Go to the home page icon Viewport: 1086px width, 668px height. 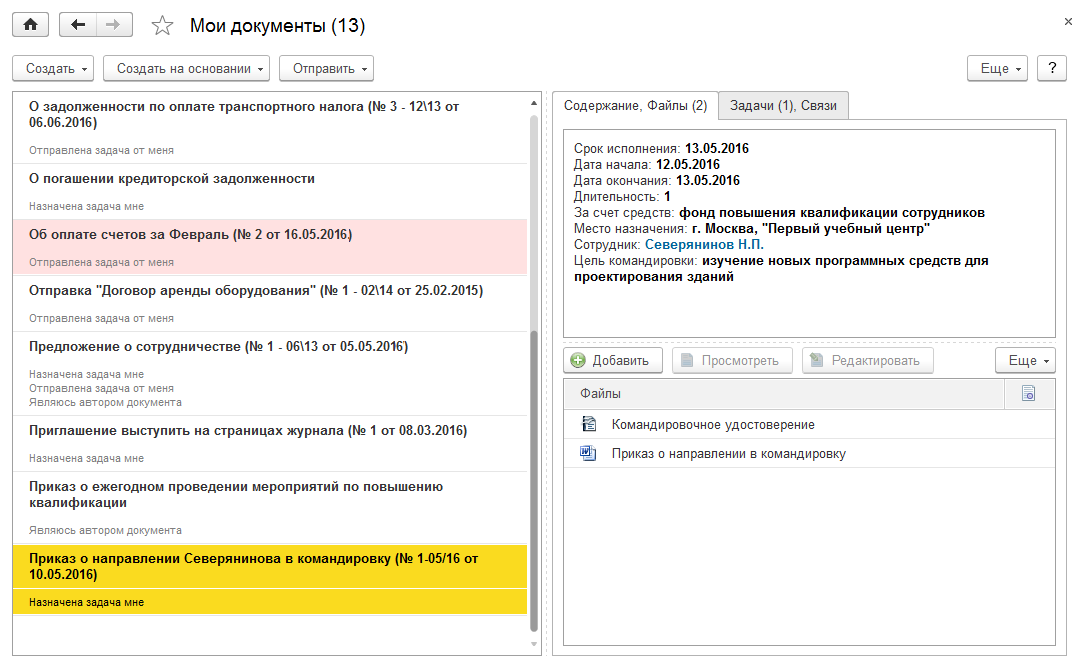pyautogui.click(x=30, y=25)
